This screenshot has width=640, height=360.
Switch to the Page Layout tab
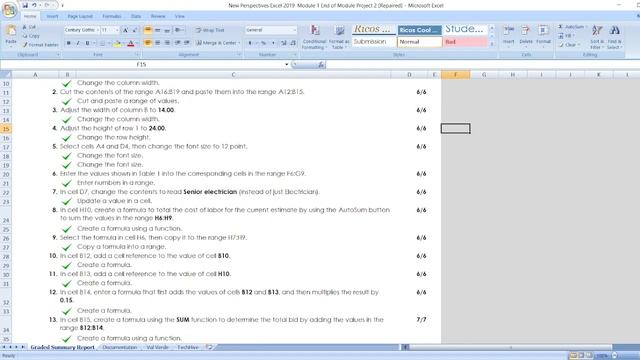(80, 16)
